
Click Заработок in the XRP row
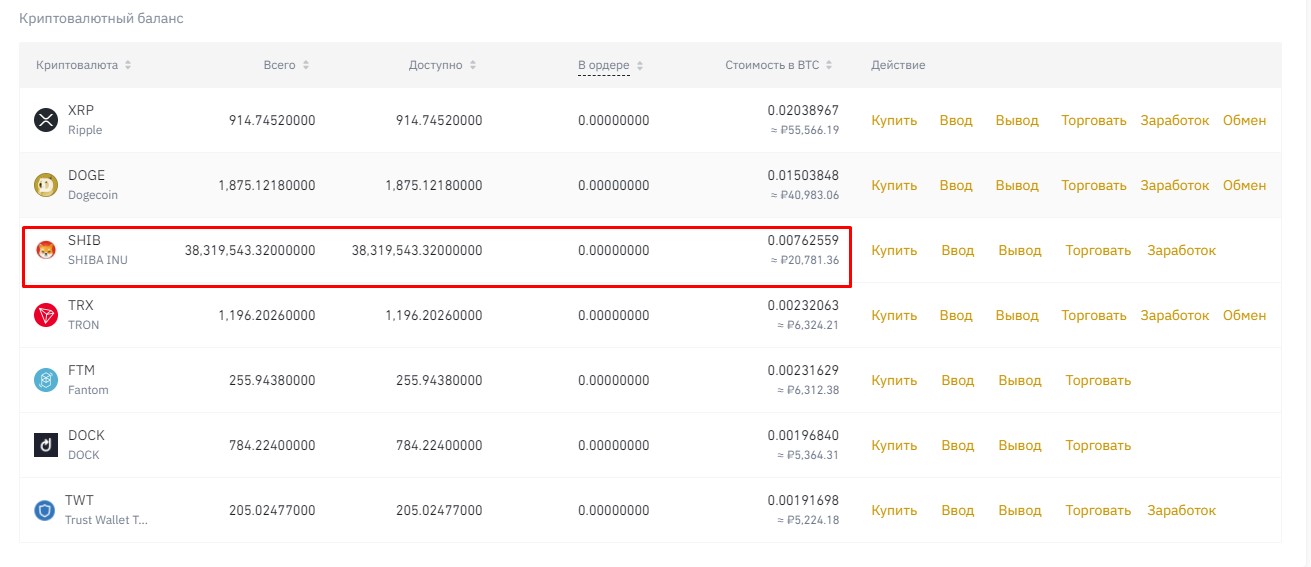point(1175,120)
